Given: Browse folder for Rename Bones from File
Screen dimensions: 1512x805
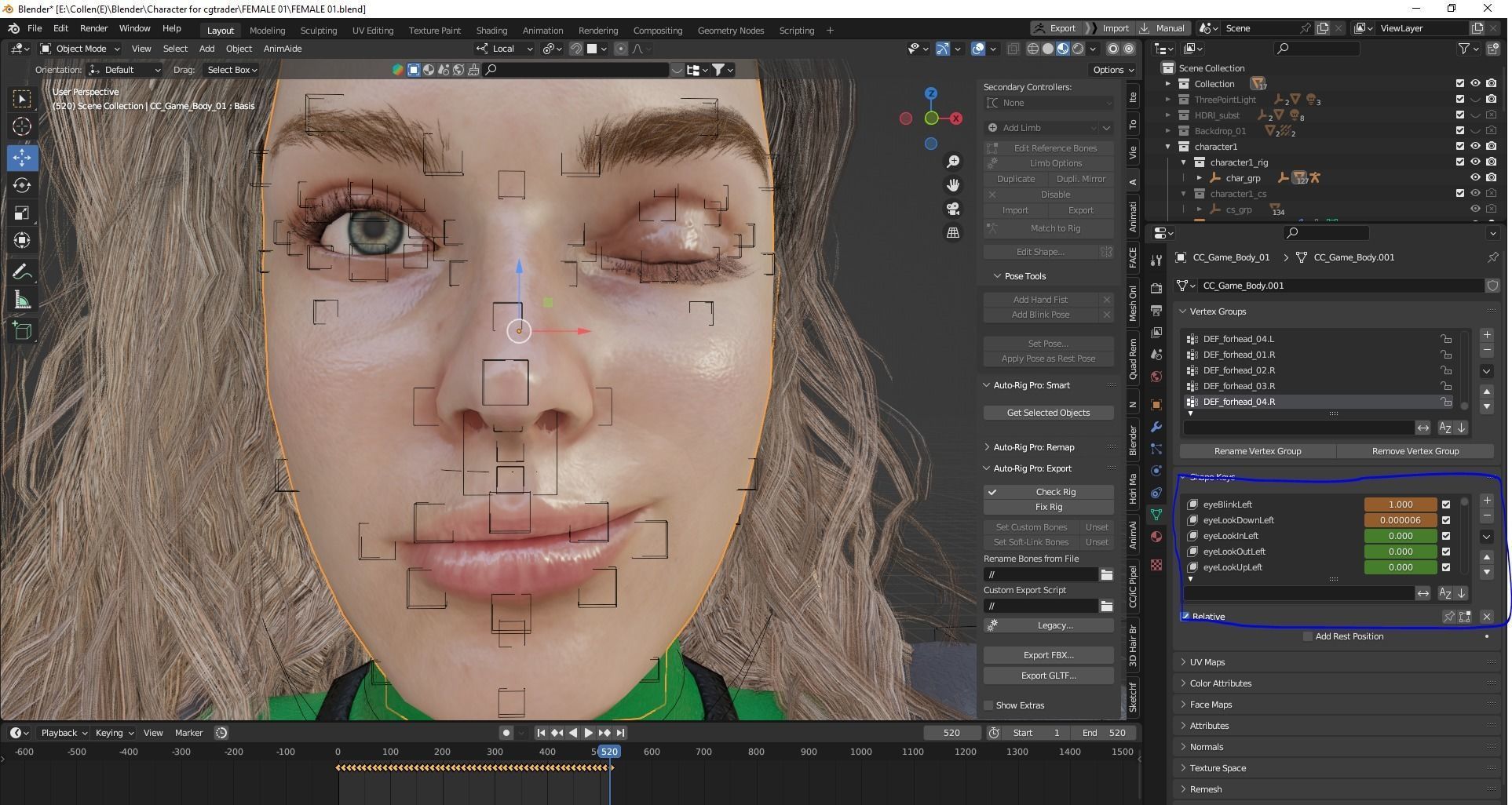Looking at the screenshot, I should click(x=1106, y=574).
